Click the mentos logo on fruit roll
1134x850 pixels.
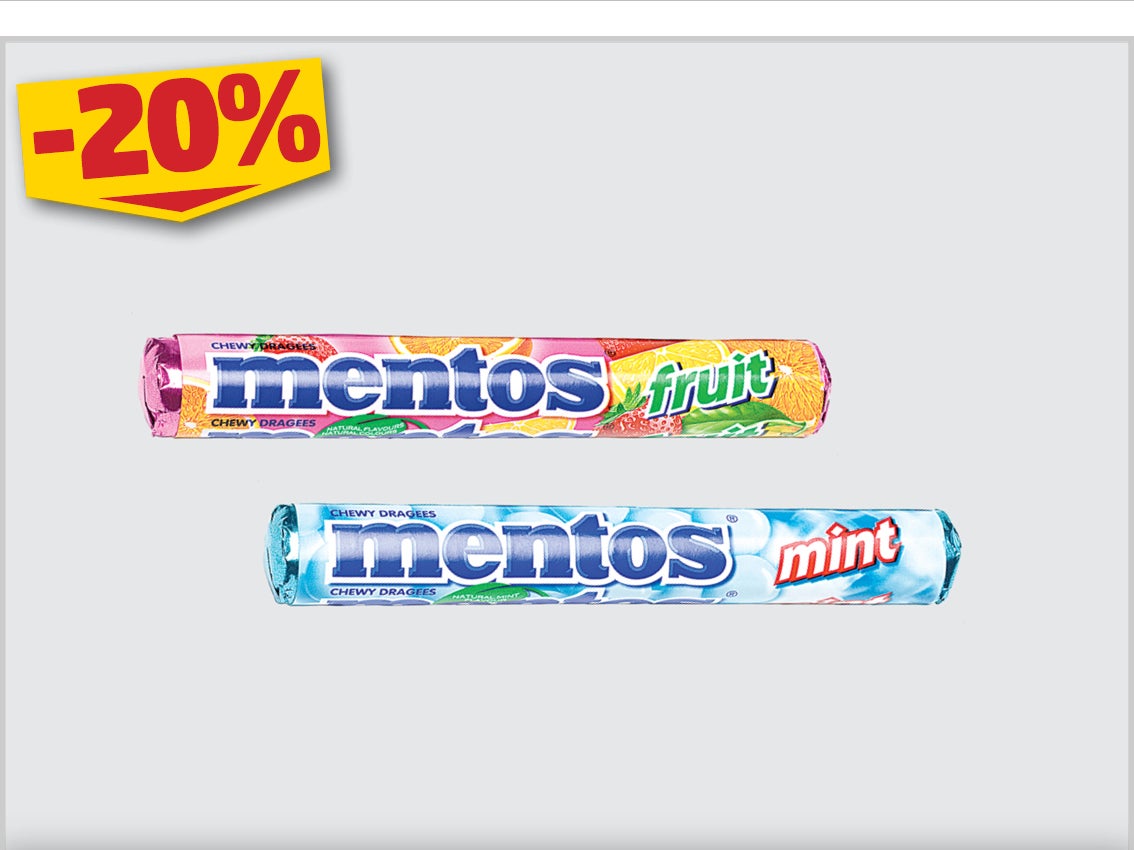click(x=407, y=380)
